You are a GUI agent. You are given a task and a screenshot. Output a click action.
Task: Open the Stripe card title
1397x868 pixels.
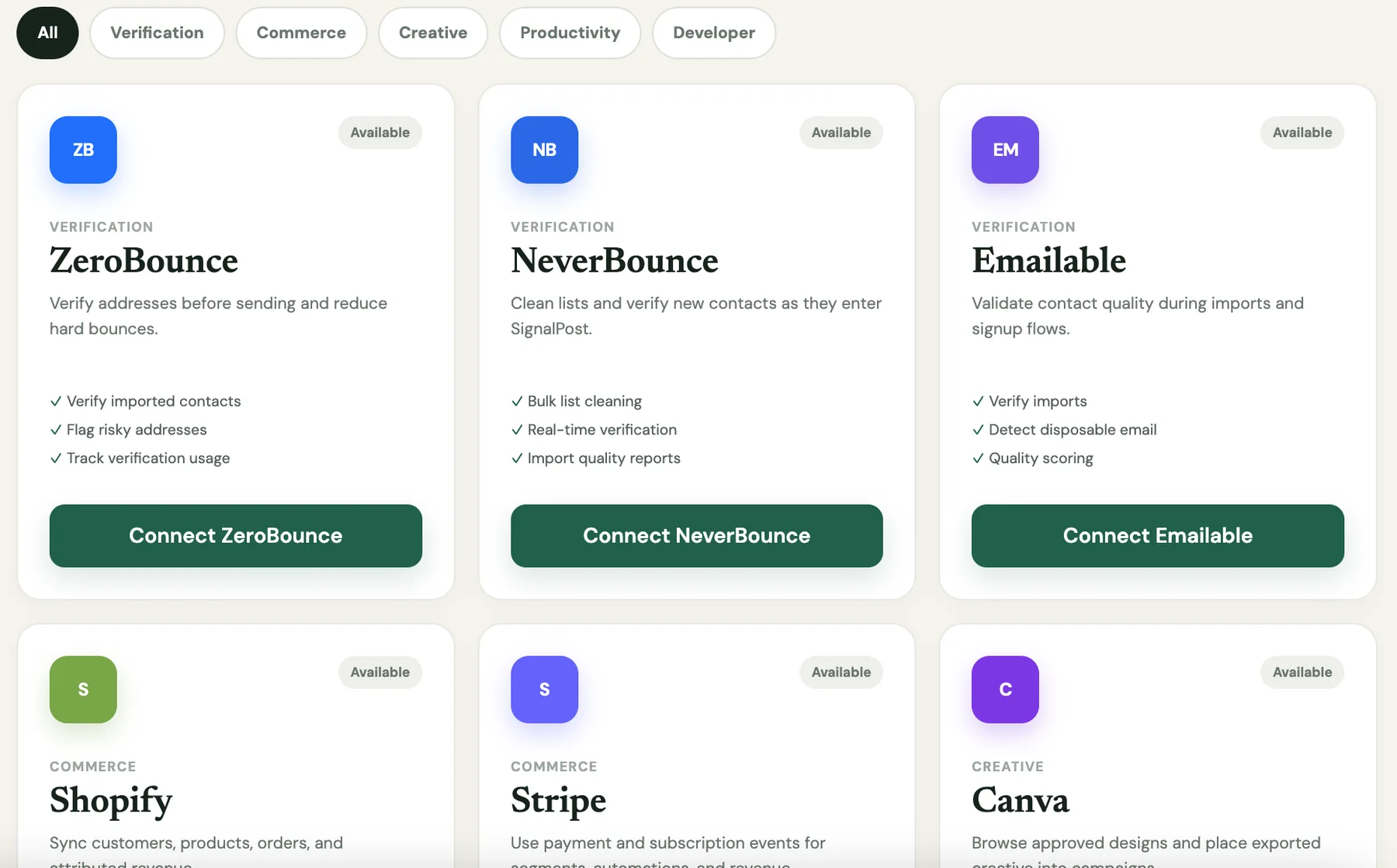[x=558, y=802]
